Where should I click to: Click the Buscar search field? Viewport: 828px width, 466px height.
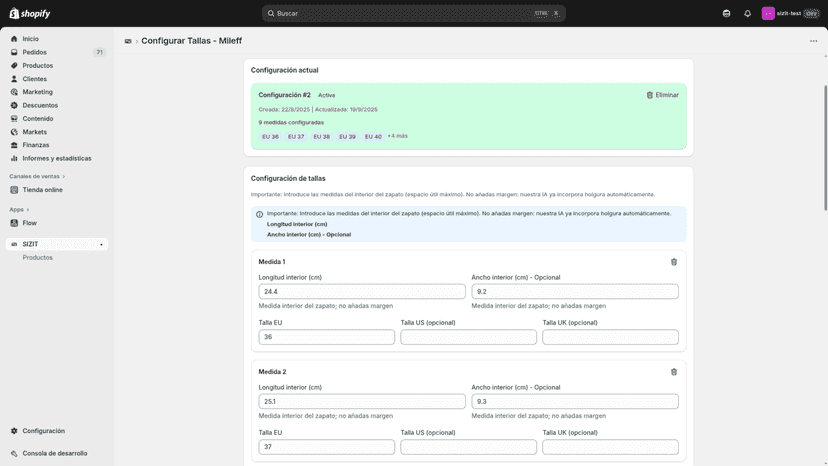point(413,14)
